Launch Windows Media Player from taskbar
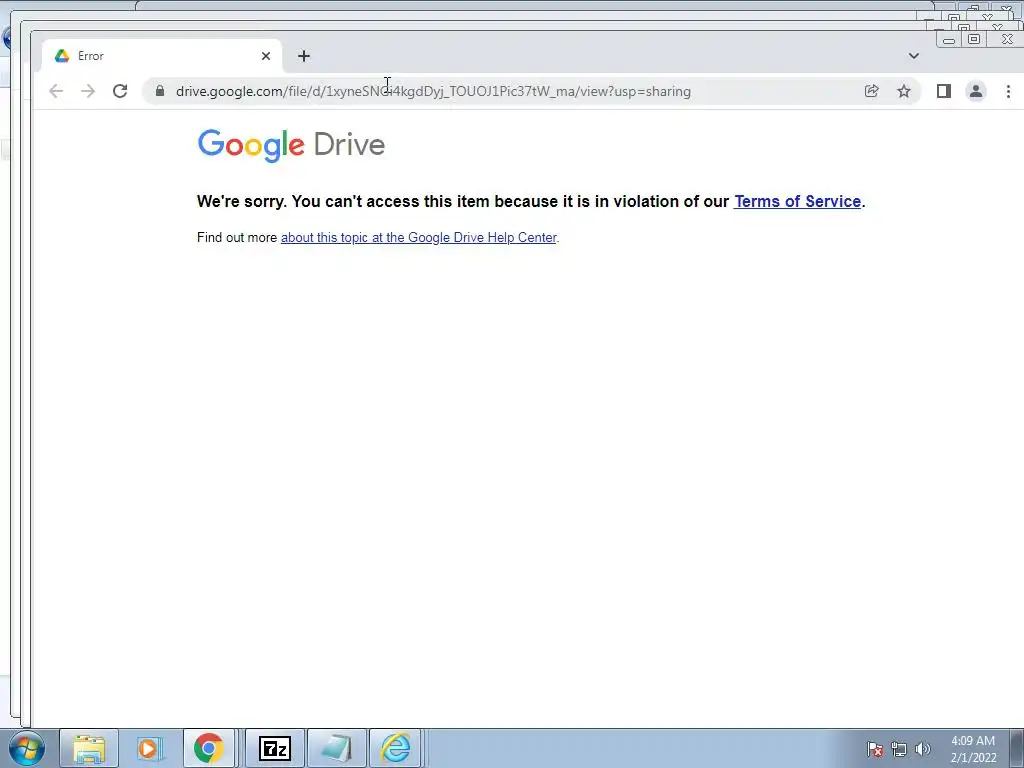1024x768 pixels. tap(150, 748)
